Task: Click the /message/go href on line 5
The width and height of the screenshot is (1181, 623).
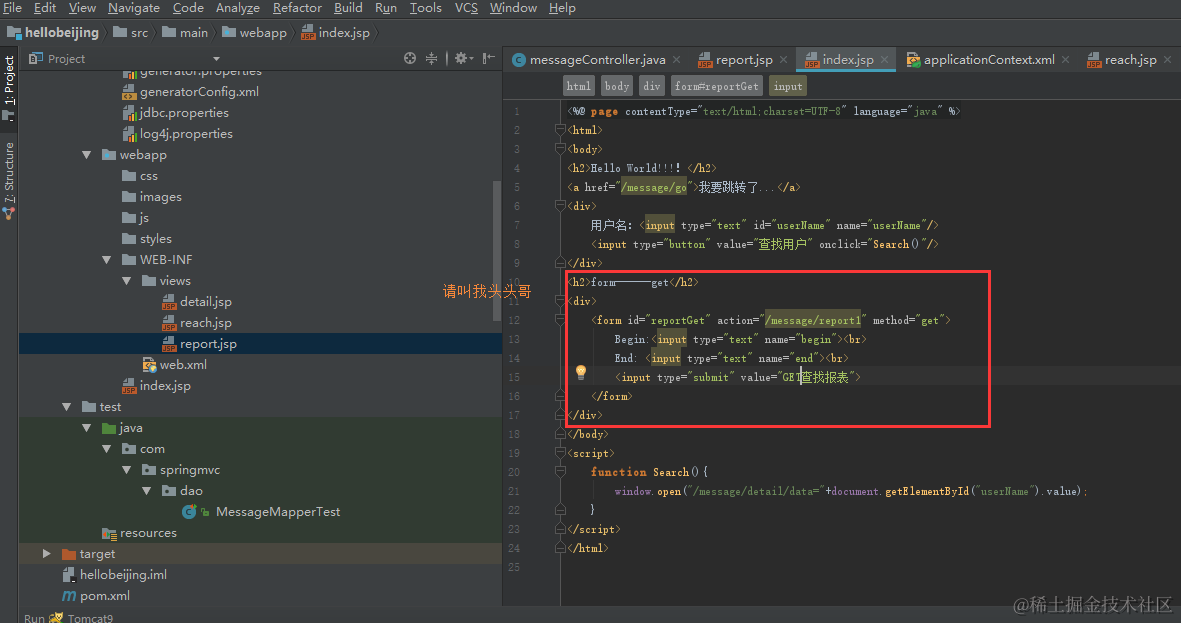Action: 653,187
